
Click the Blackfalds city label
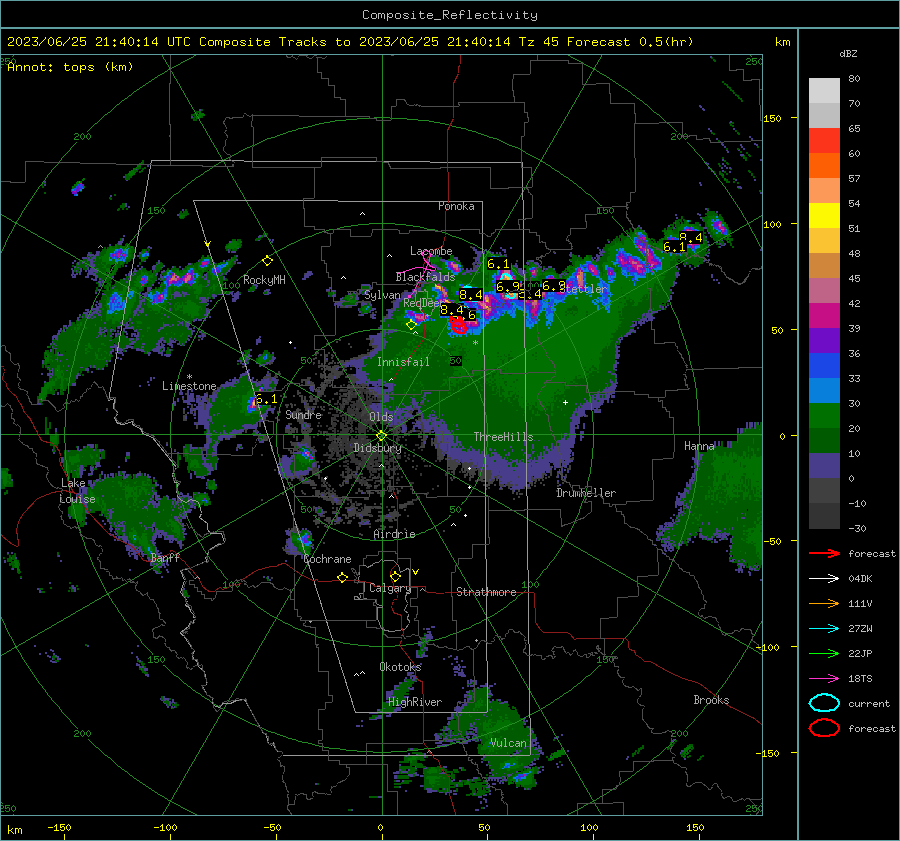coord(425,277)
